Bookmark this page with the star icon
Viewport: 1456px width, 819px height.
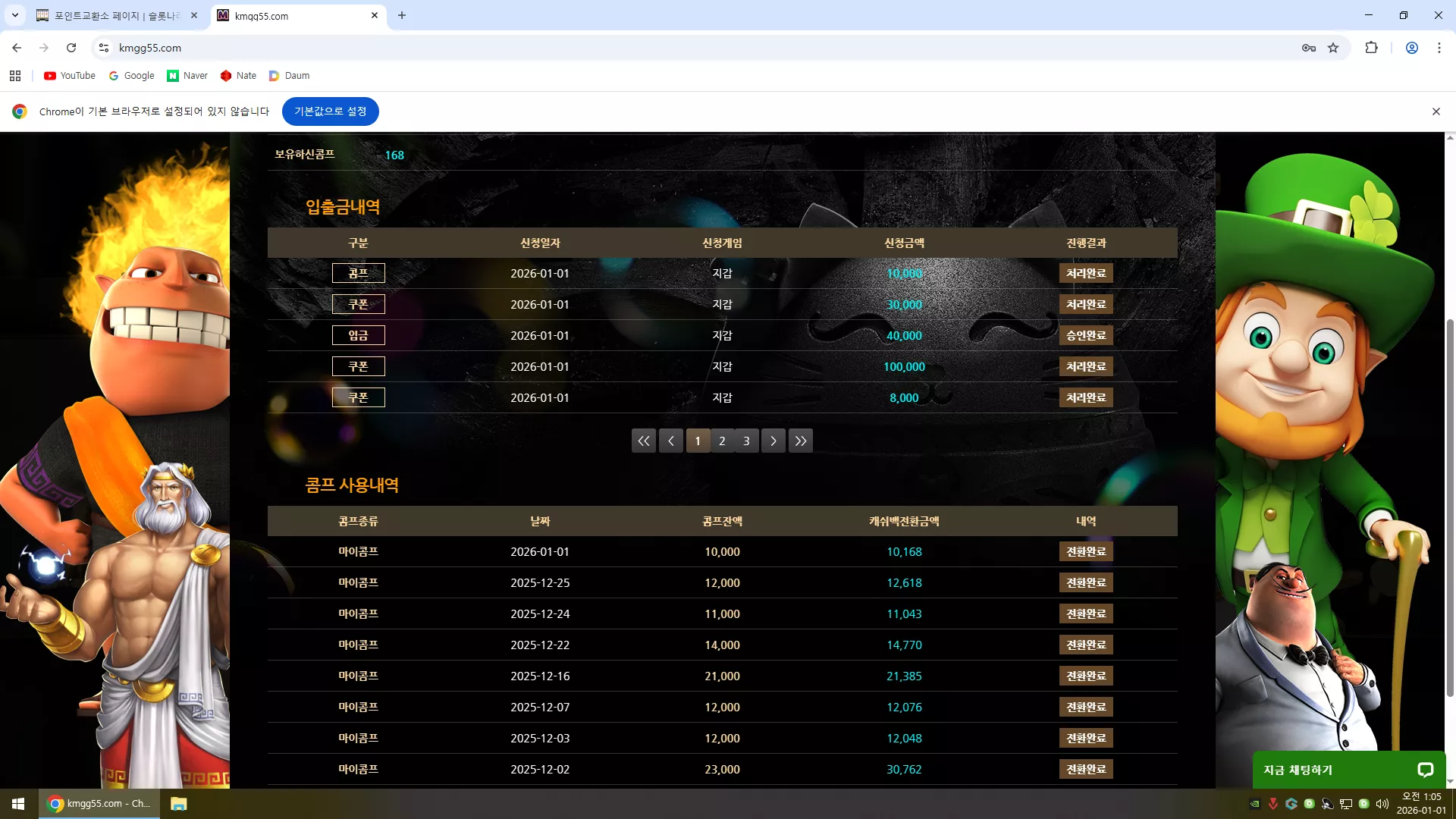coord(1333,48)
